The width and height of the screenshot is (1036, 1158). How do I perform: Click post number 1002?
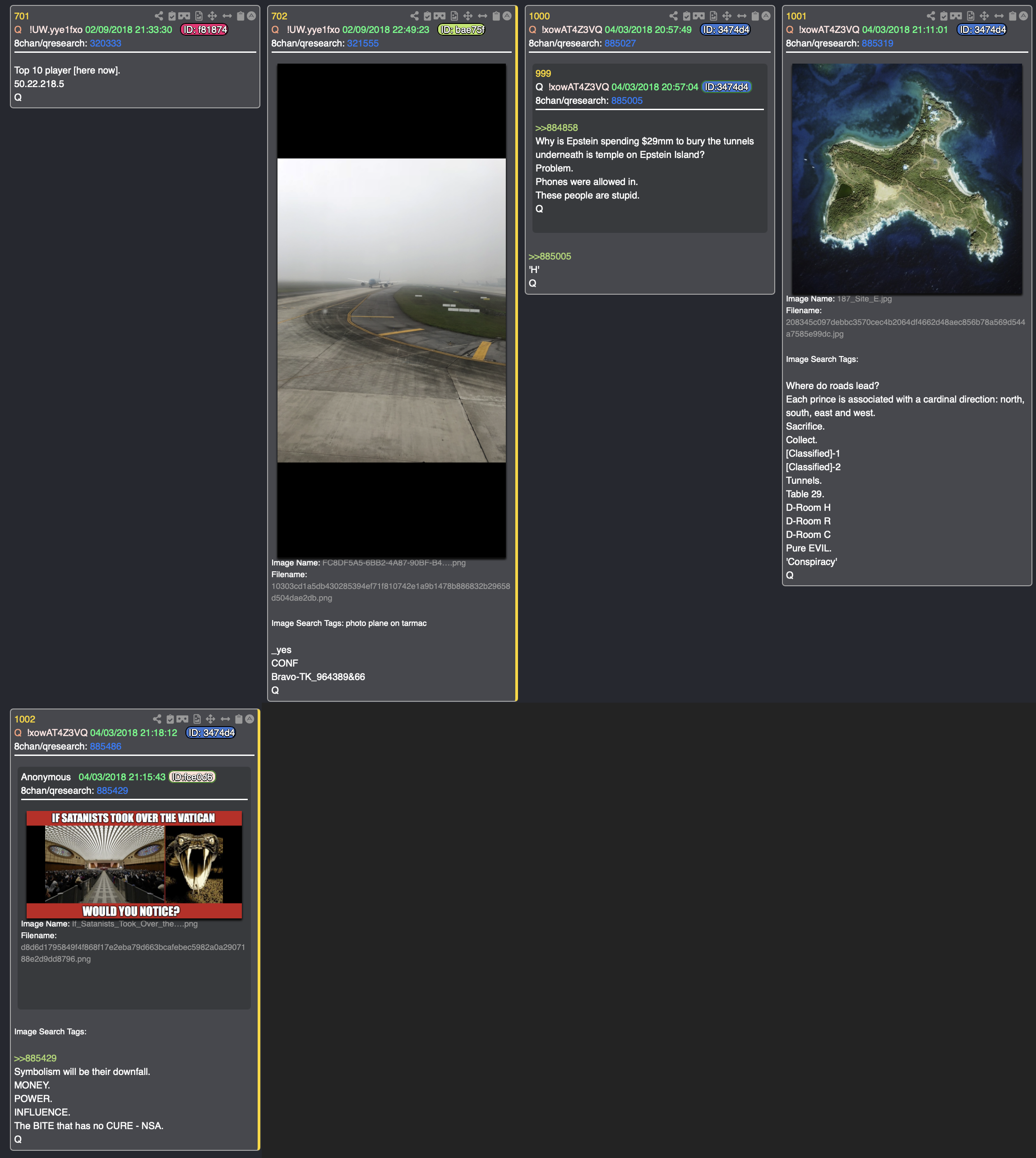[24, 719]
